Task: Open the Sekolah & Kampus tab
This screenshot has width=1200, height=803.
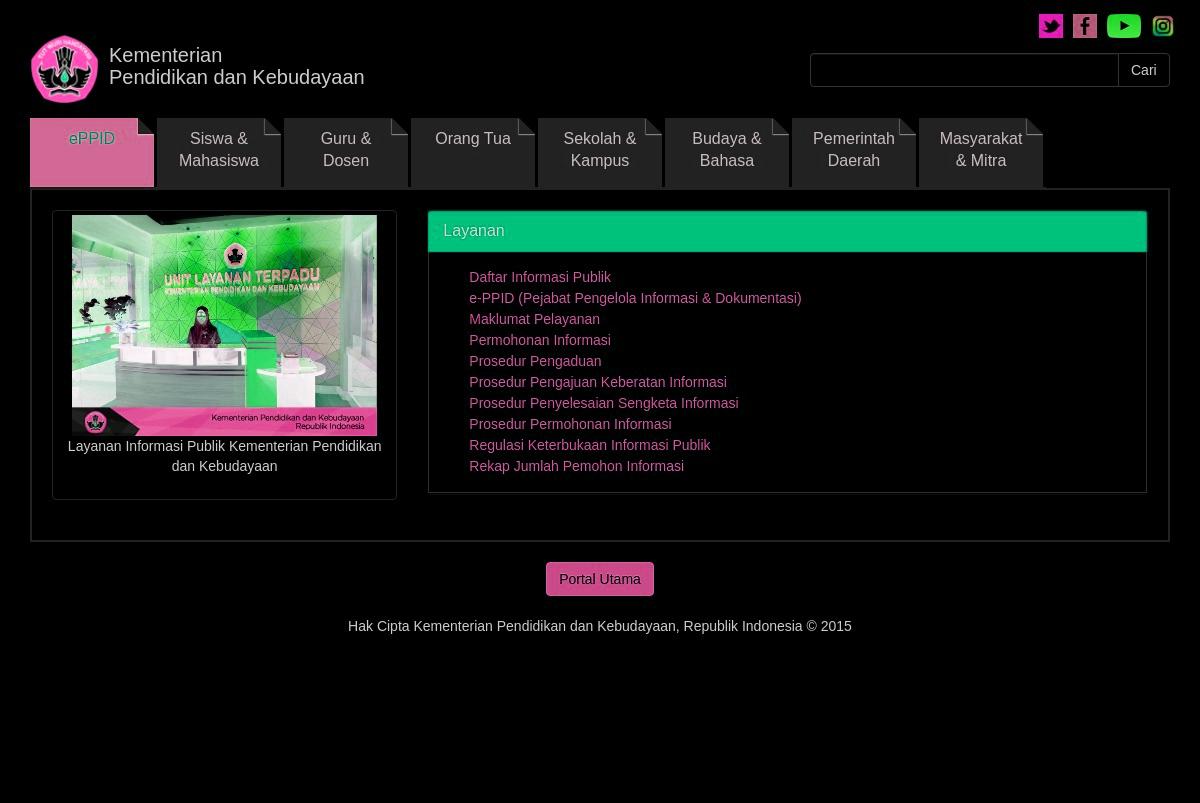Action: (600, 152)
